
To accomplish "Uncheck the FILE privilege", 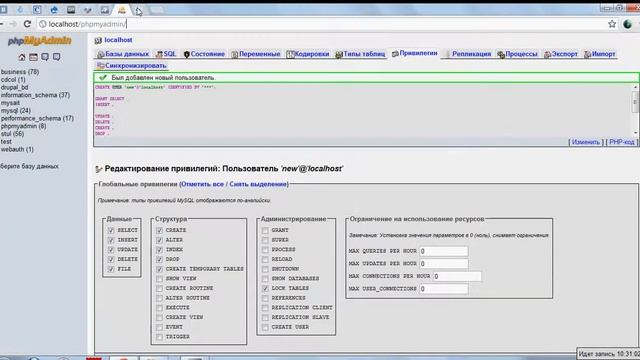I will [x=111, y=269].
